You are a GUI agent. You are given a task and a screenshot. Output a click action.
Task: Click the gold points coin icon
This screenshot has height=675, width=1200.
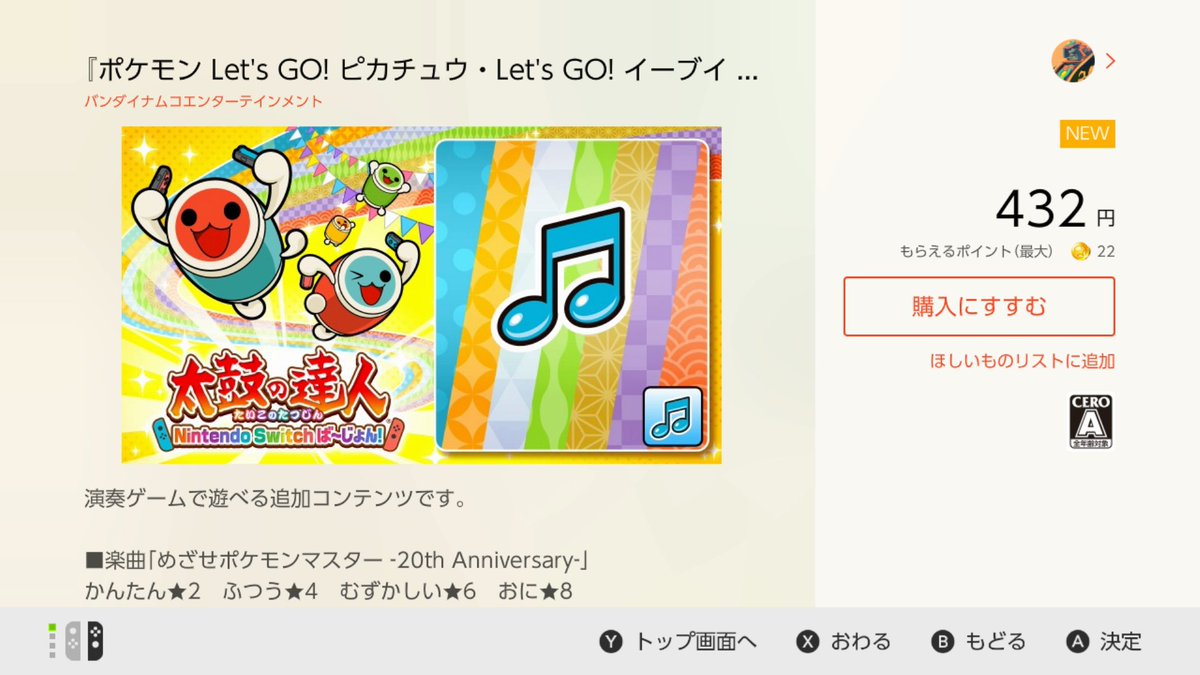point(1080,251)
